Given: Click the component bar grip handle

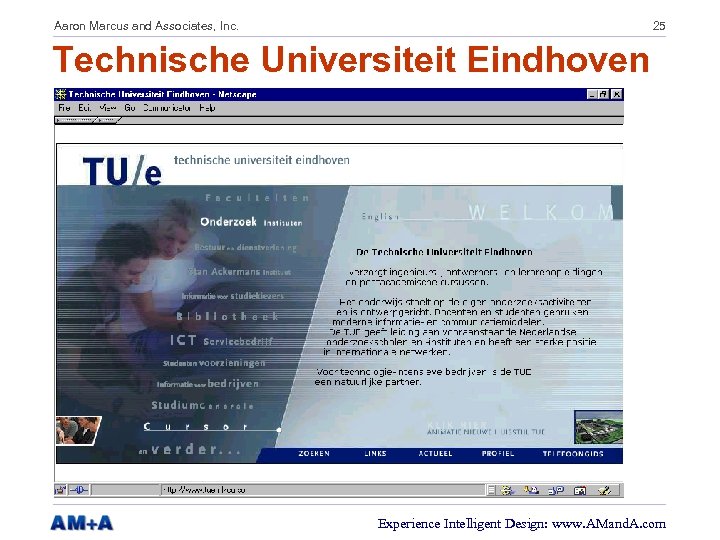Looking at the screenshot, I should click(491, 490).
